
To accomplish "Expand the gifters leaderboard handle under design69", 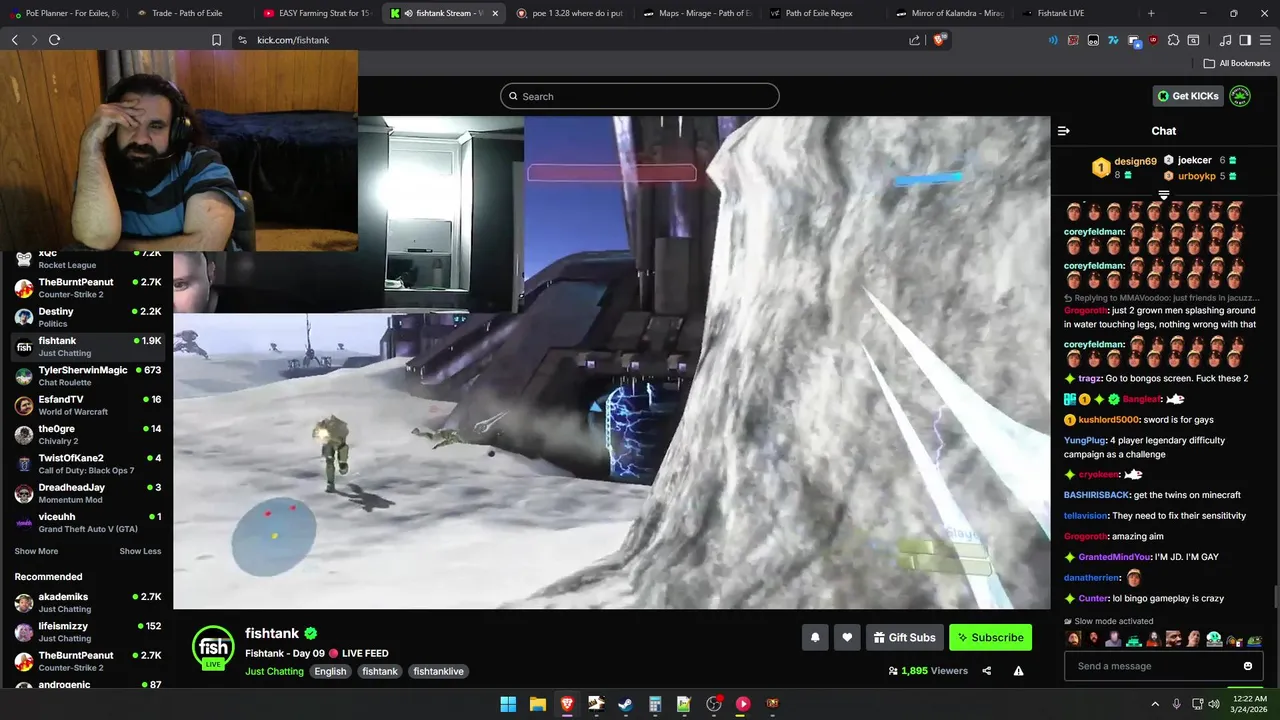I will 1164,195.
